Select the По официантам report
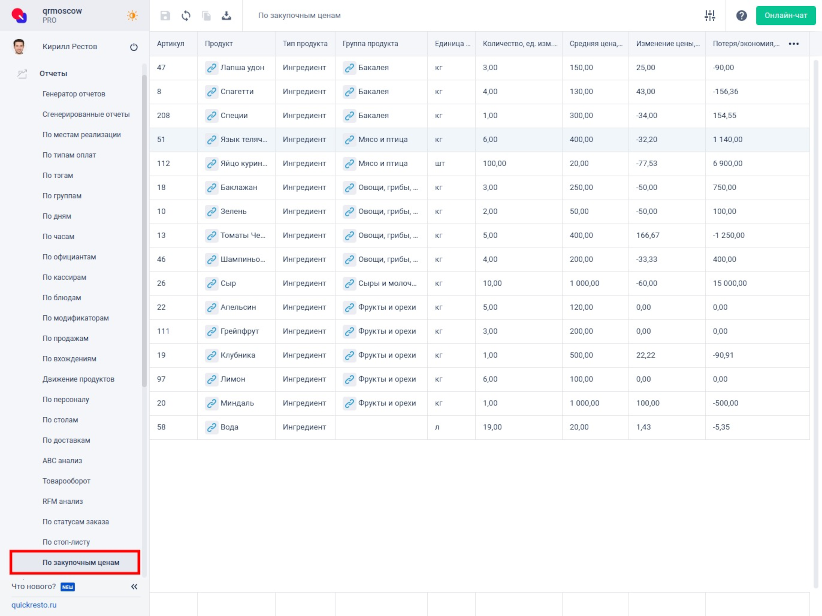Image resolution: width=822 pixels, height=616 pixels. [69, 256]
